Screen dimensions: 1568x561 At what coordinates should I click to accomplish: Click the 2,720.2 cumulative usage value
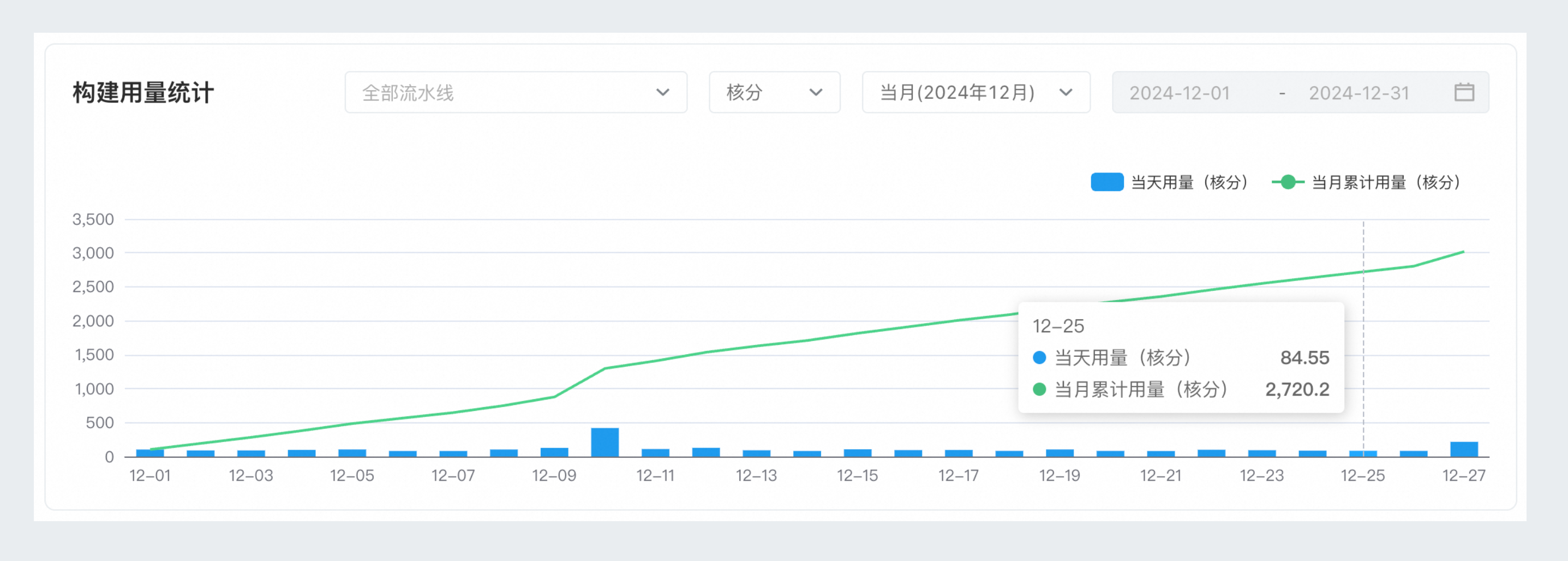click(x=1298, y=390)
